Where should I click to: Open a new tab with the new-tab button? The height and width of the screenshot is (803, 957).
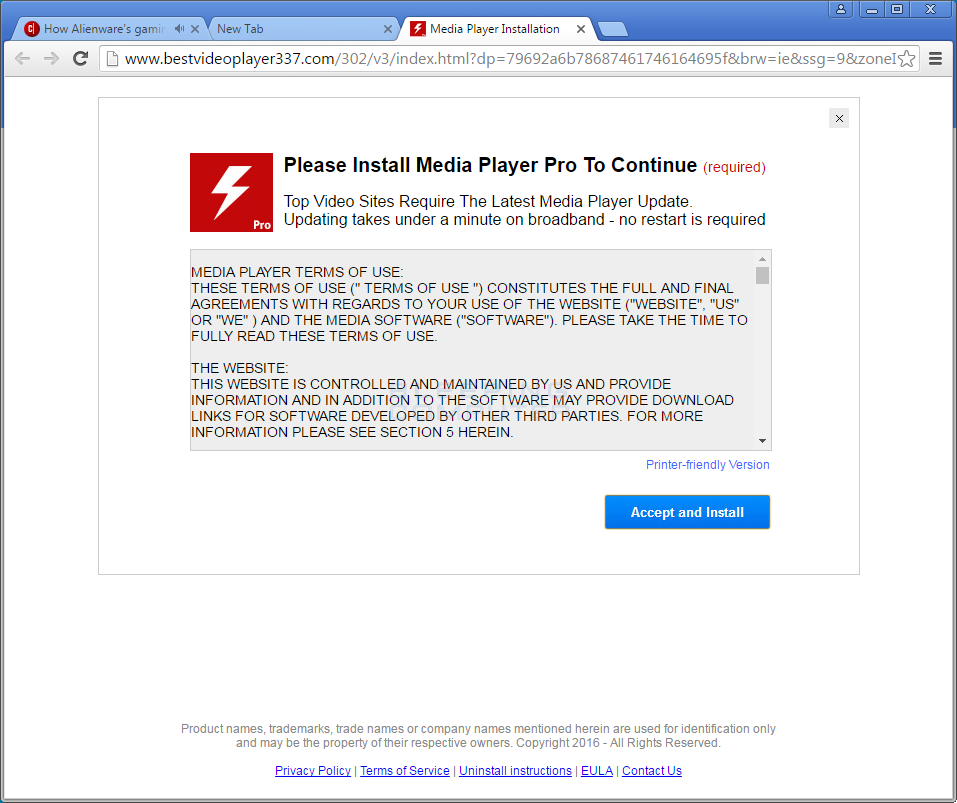coord(613,29)
